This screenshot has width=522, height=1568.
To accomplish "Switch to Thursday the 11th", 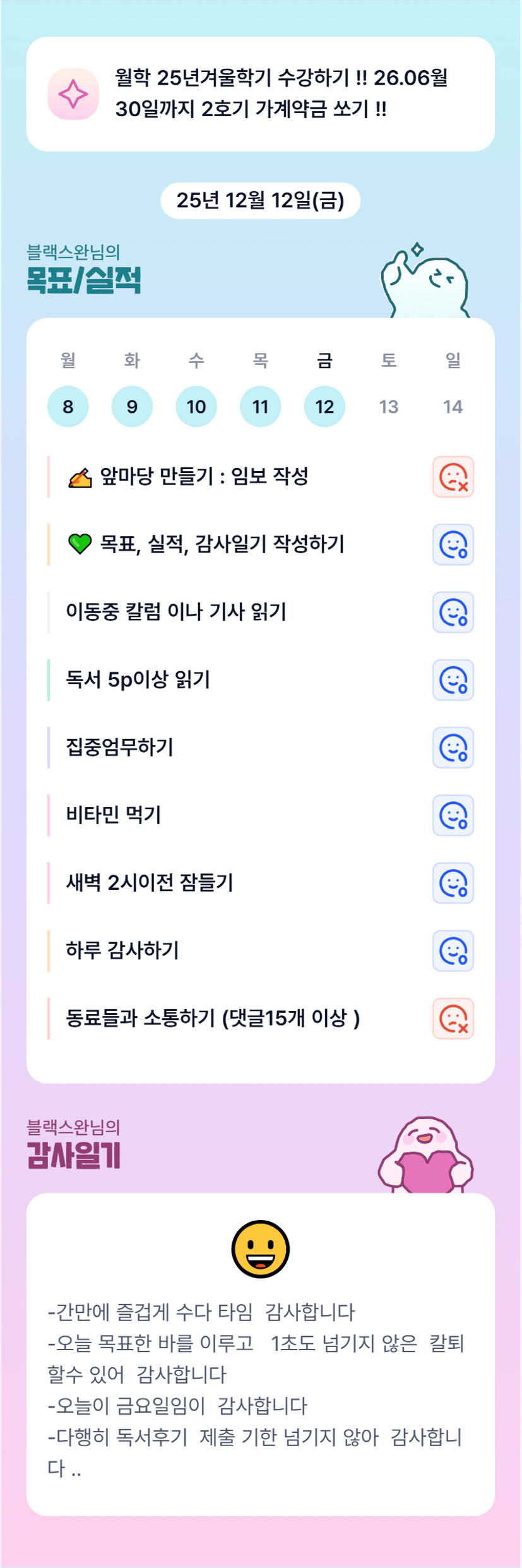I will [261, 407].
